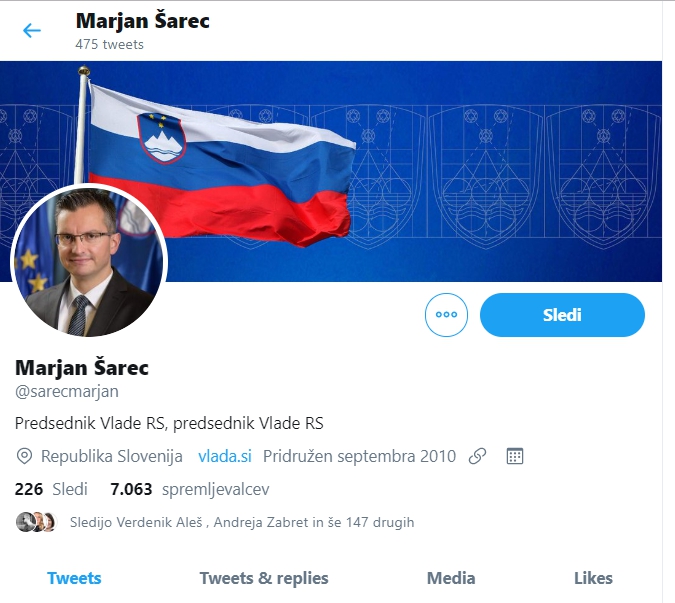Open the Tweets & replies tab

pyautogui.click(x=264, y=578)
